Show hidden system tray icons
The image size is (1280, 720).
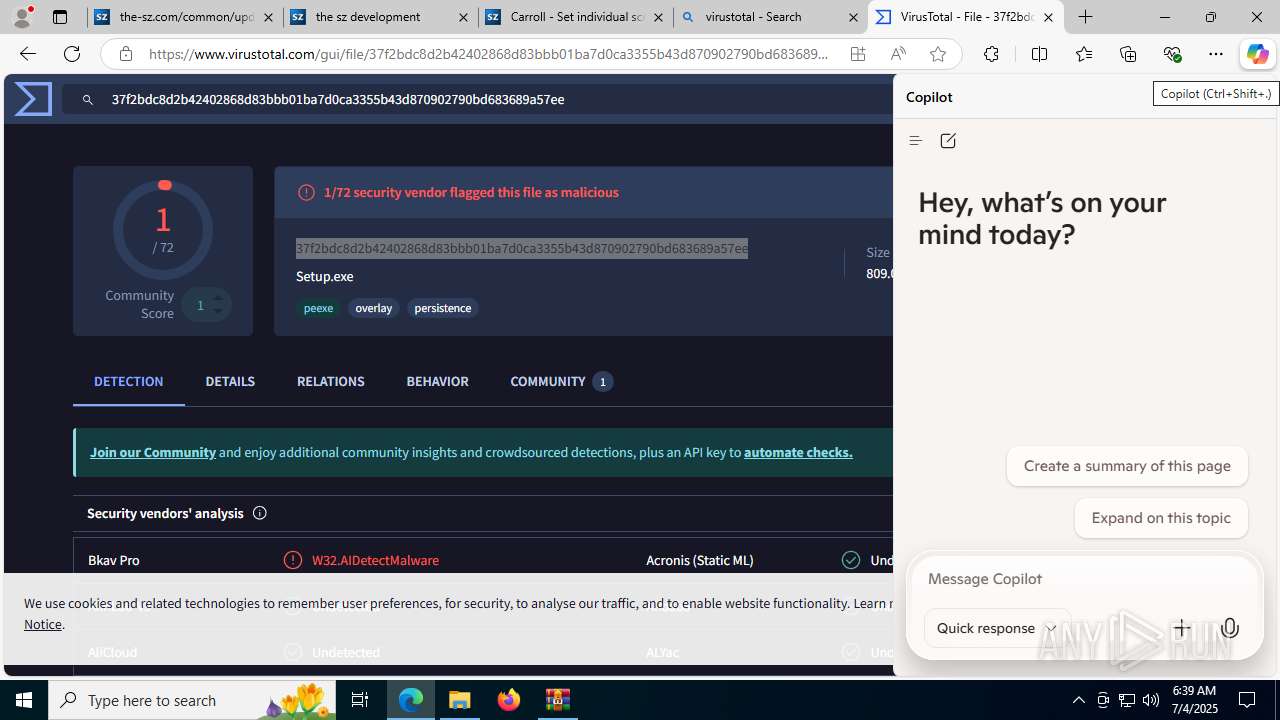tap(1078, 700)
